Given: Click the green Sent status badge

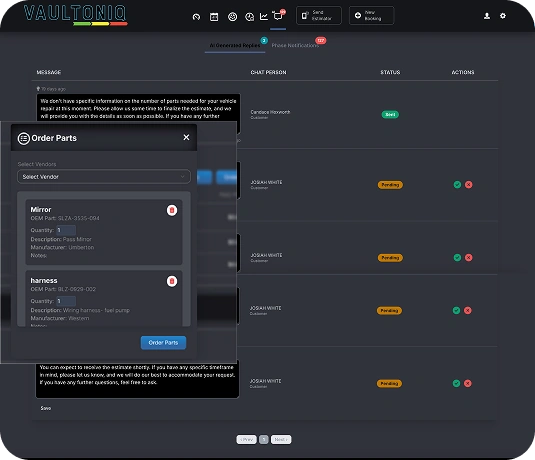Looking at the screenshot, I should pyautogui.click(x=390, y=115).
